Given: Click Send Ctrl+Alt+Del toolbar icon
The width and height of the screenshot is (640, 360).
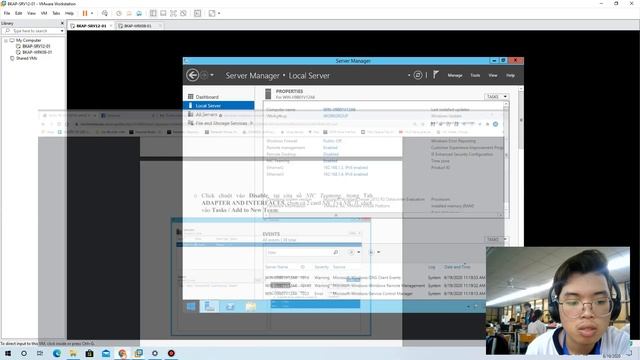Looking at the screenshot, I should point(104,13).
